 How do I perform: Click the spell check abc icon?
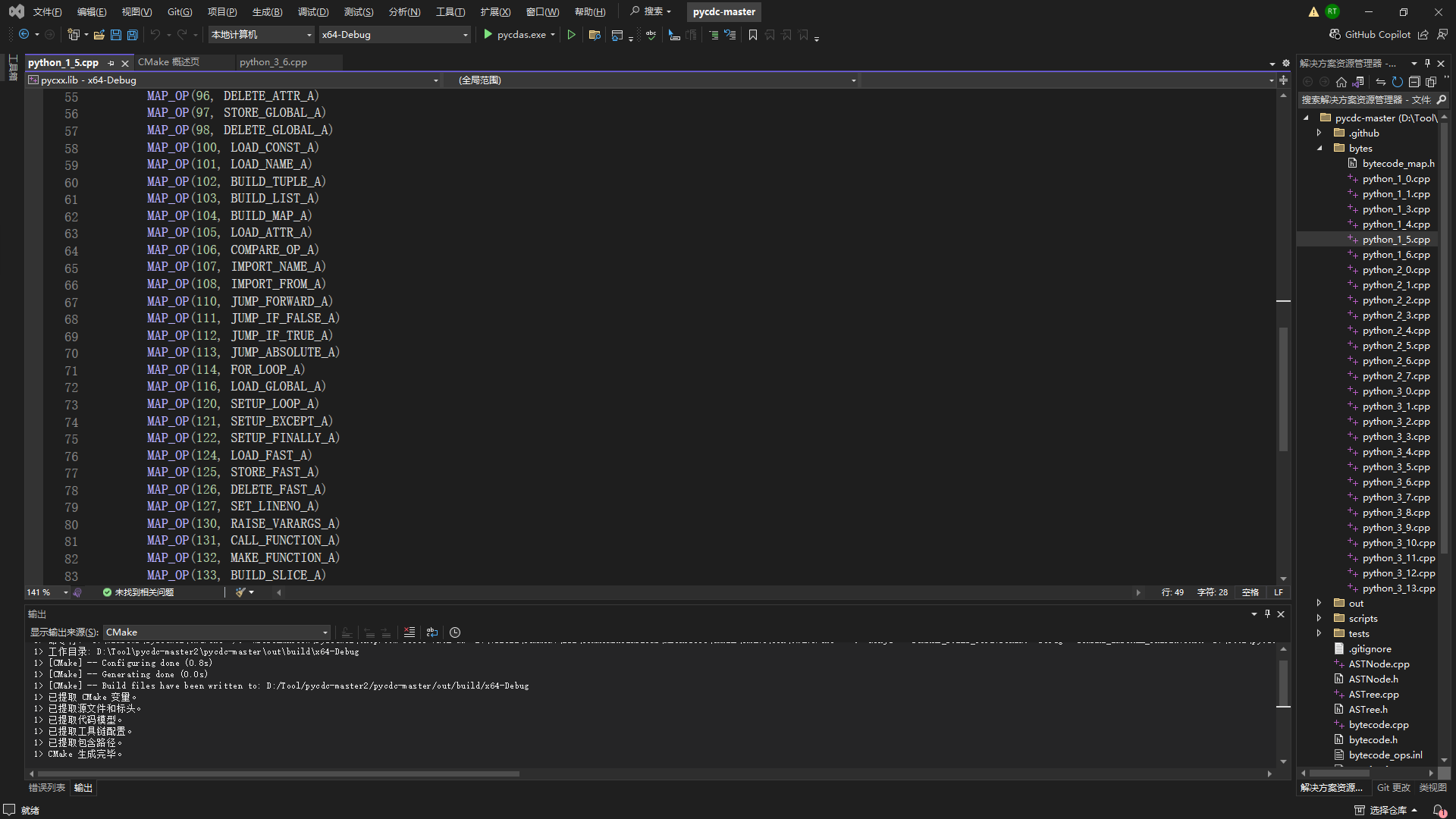651,35
